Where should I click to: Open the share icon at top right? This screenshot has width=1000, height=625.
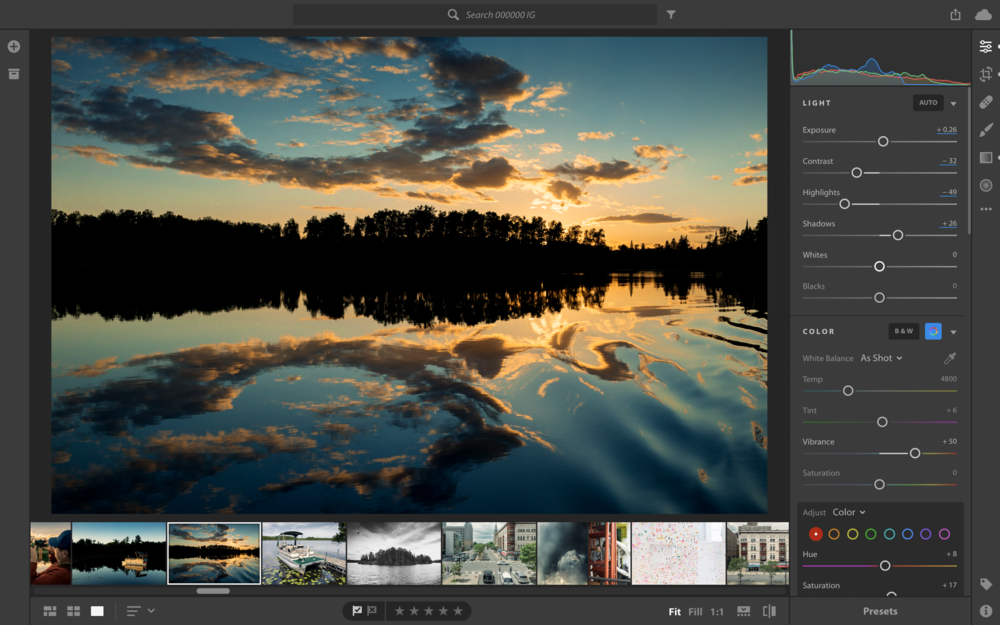[955, 14]
